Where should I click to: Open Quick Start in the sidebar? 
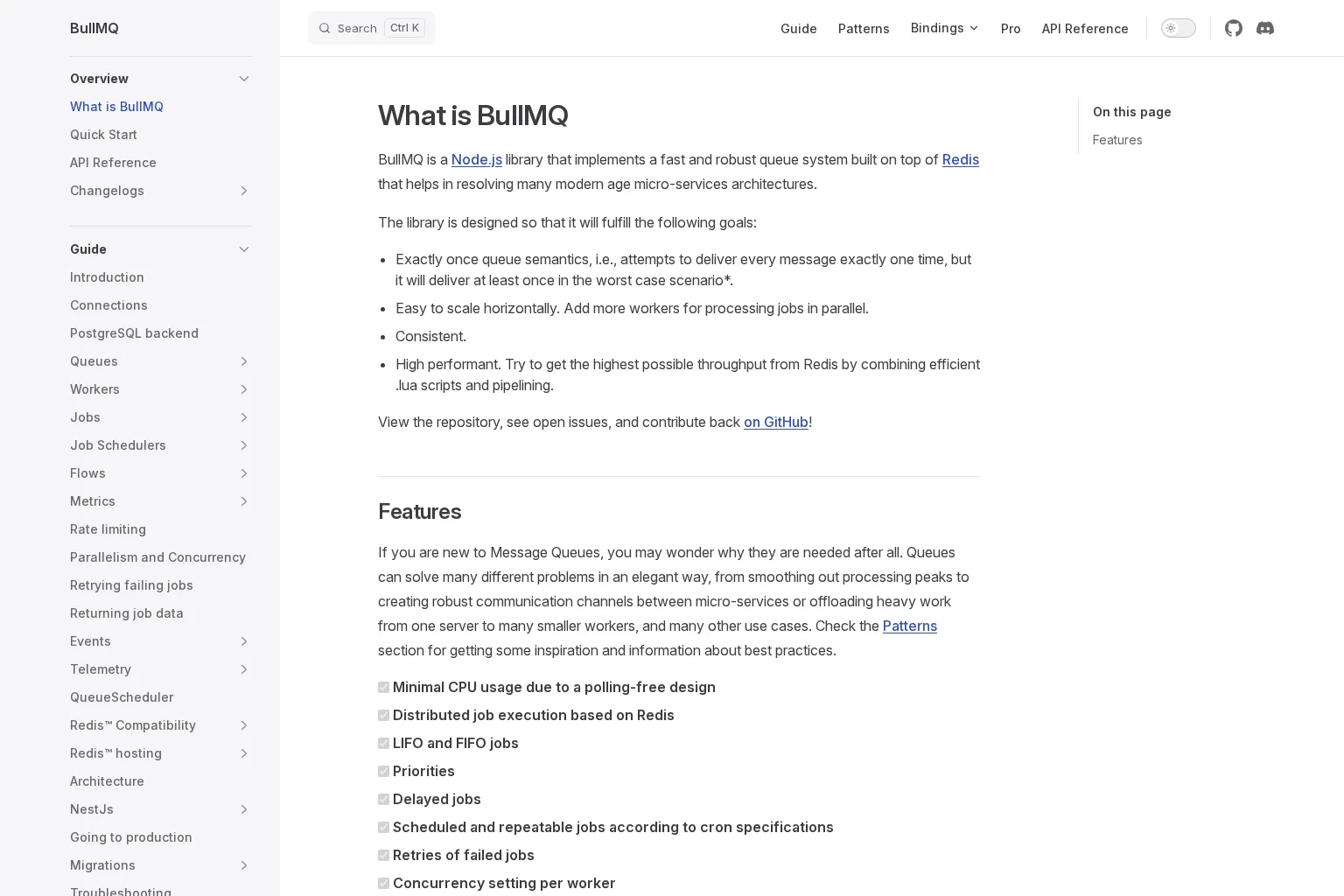tap(103, 135)
